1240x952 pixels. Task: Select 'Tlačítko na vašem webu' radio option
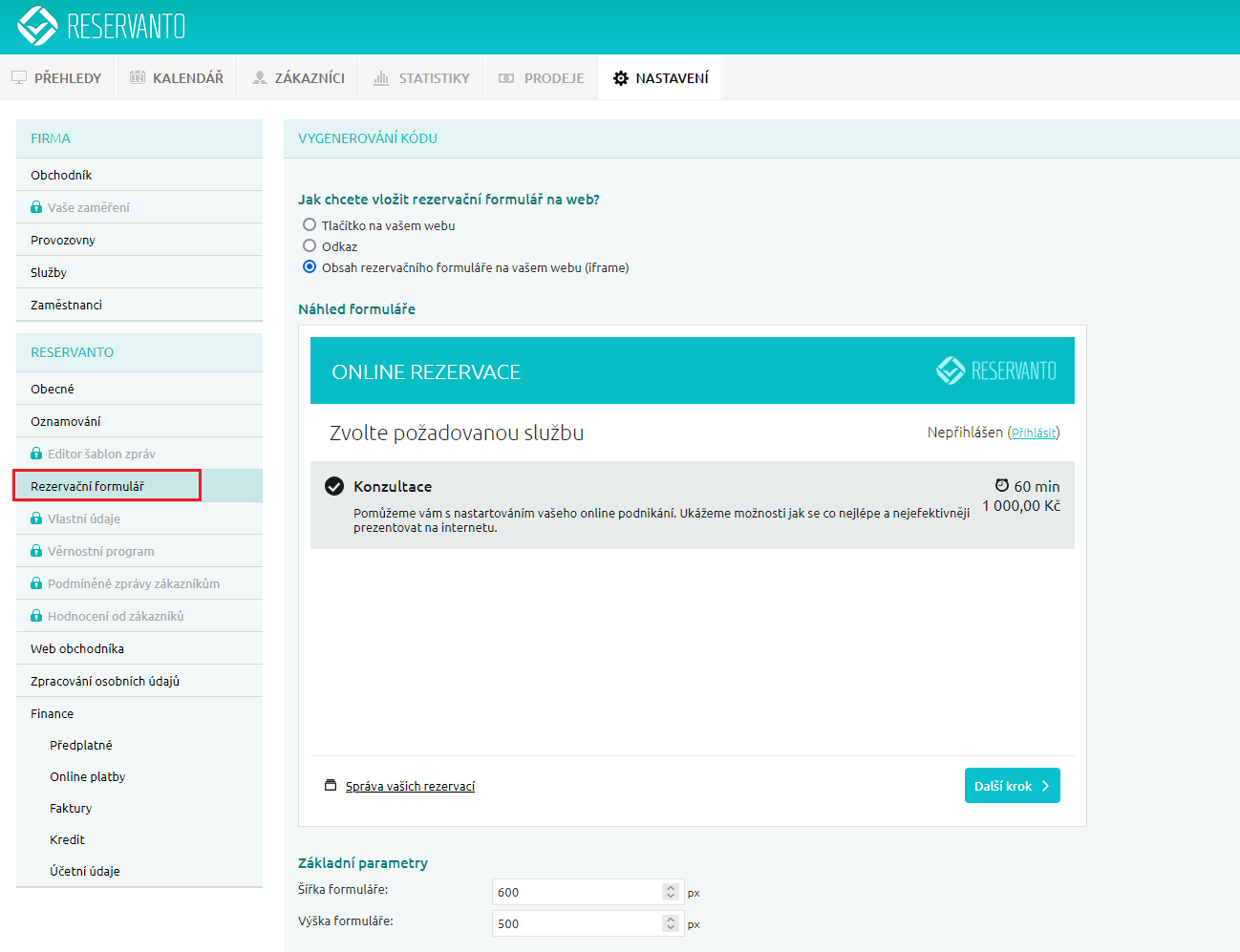coord(310,225)
